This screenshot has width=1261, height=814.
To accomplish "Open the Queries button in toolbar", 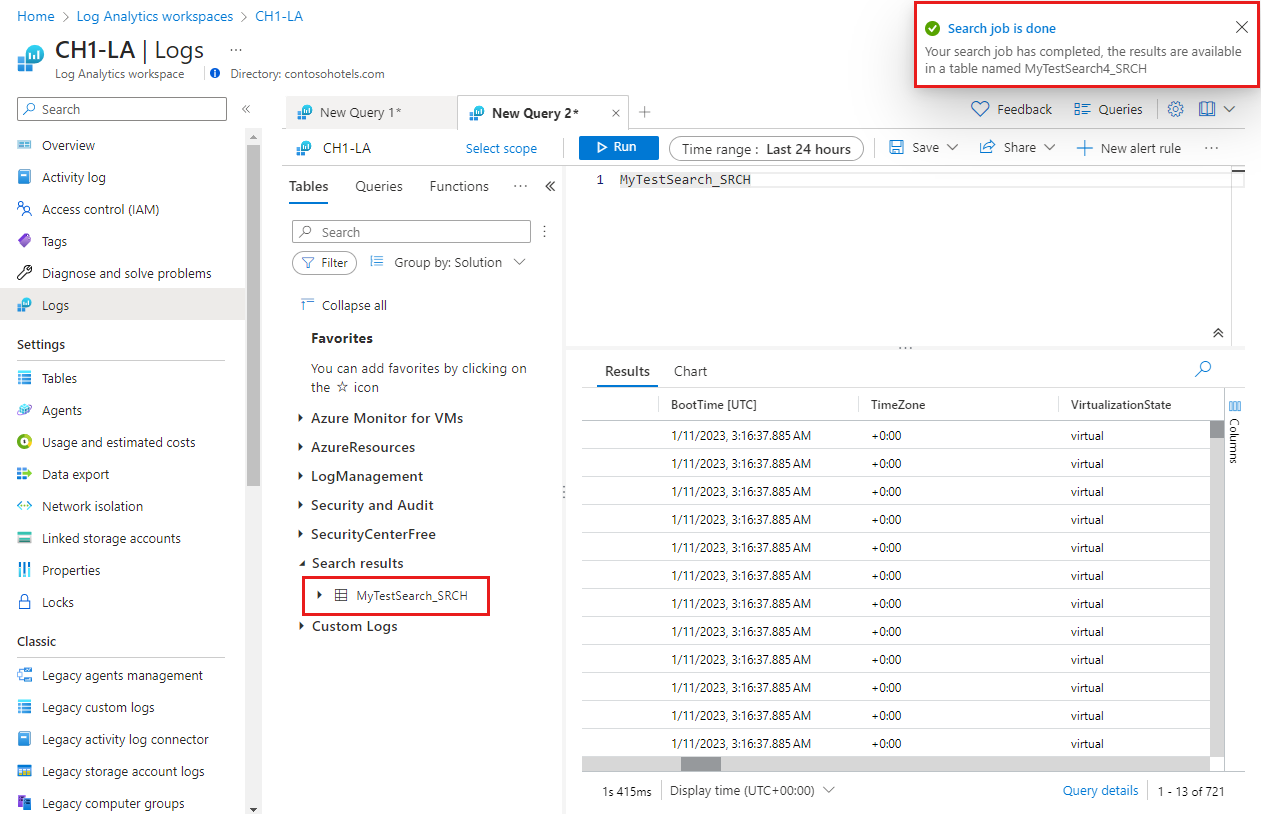I will (1108, 109).
